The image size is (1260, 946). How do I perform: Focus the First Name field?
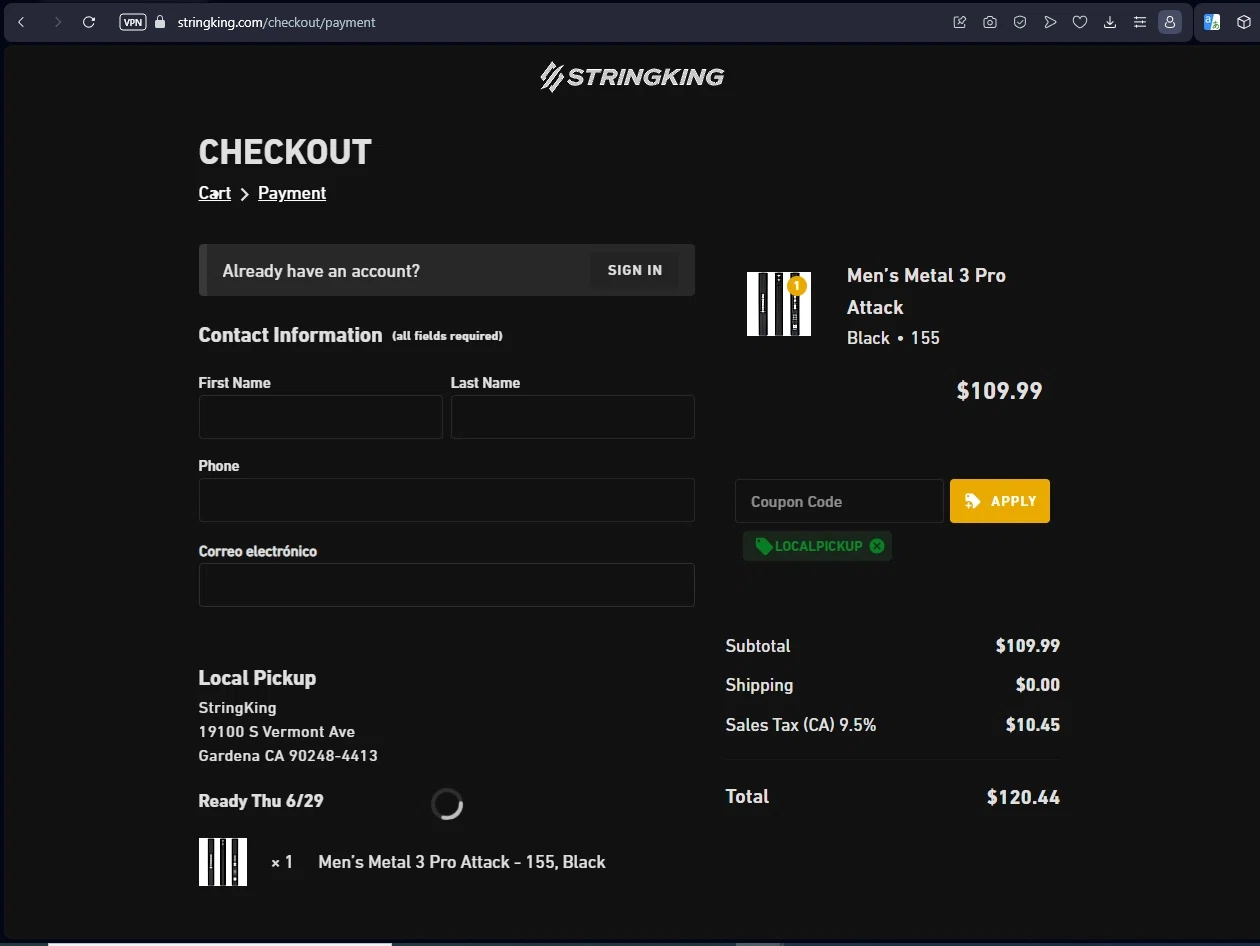(x=320, y=417)
